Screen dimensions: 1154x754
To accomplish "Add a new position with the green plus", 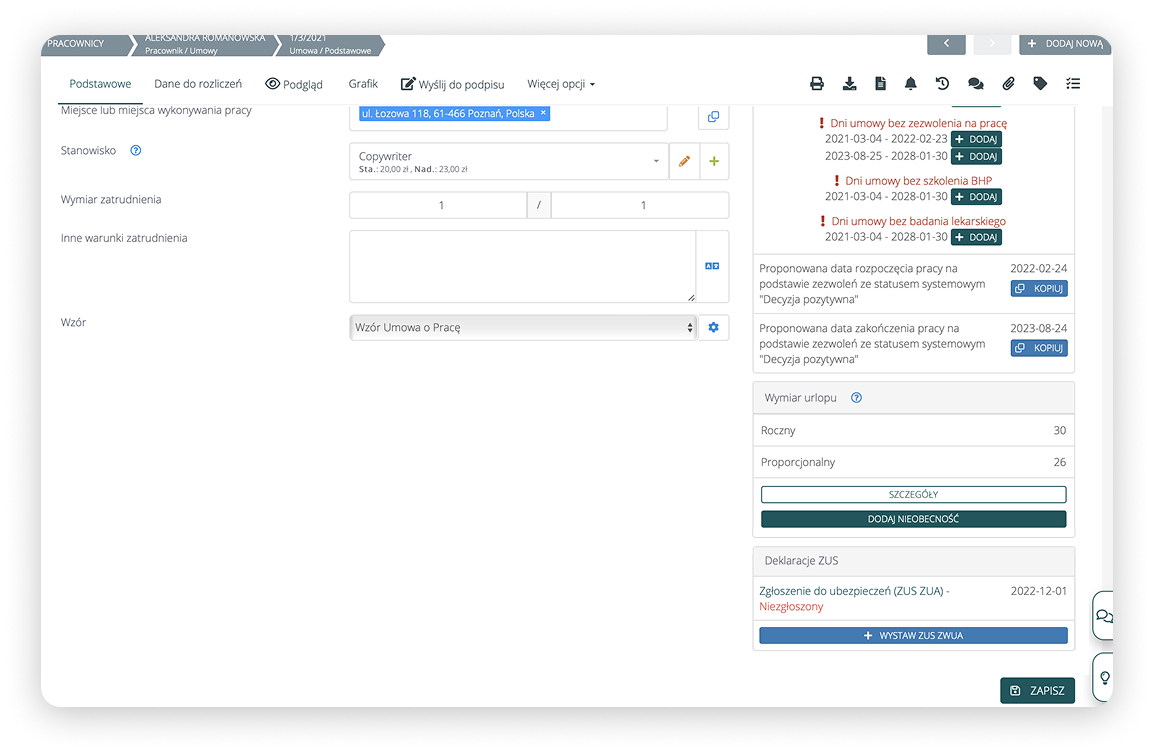I will tap(714, 161).
